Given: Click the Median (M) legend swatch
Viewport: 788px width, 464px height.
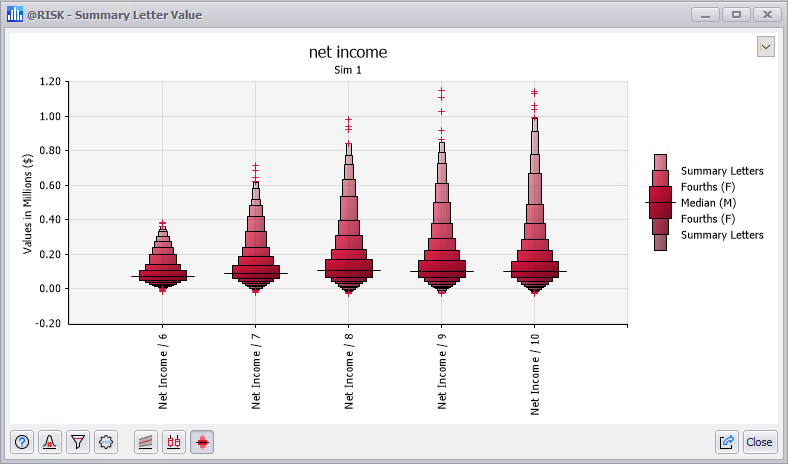Looking at the screenshot, I should [660, 203].
